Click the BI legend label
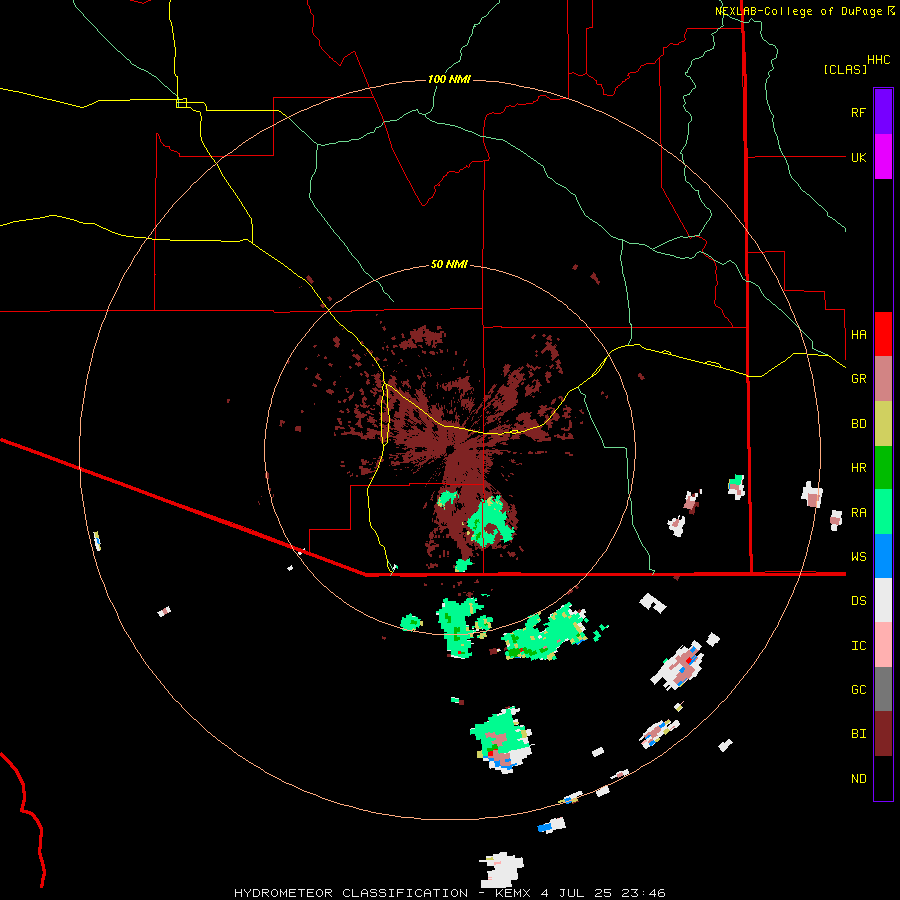This screenshot has height=900, width=900. click(858, 734)
